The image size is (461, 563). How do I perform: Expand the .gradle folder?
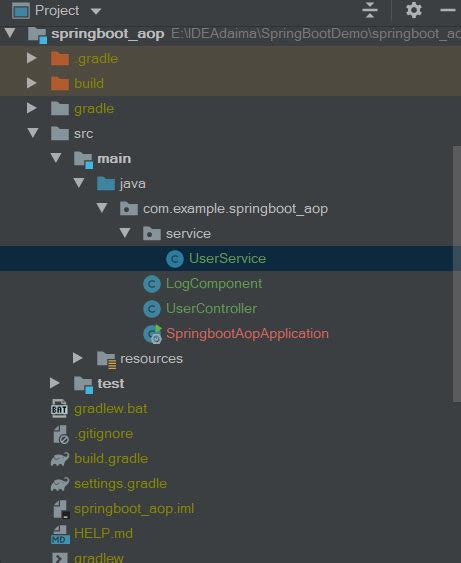[32, 58]
